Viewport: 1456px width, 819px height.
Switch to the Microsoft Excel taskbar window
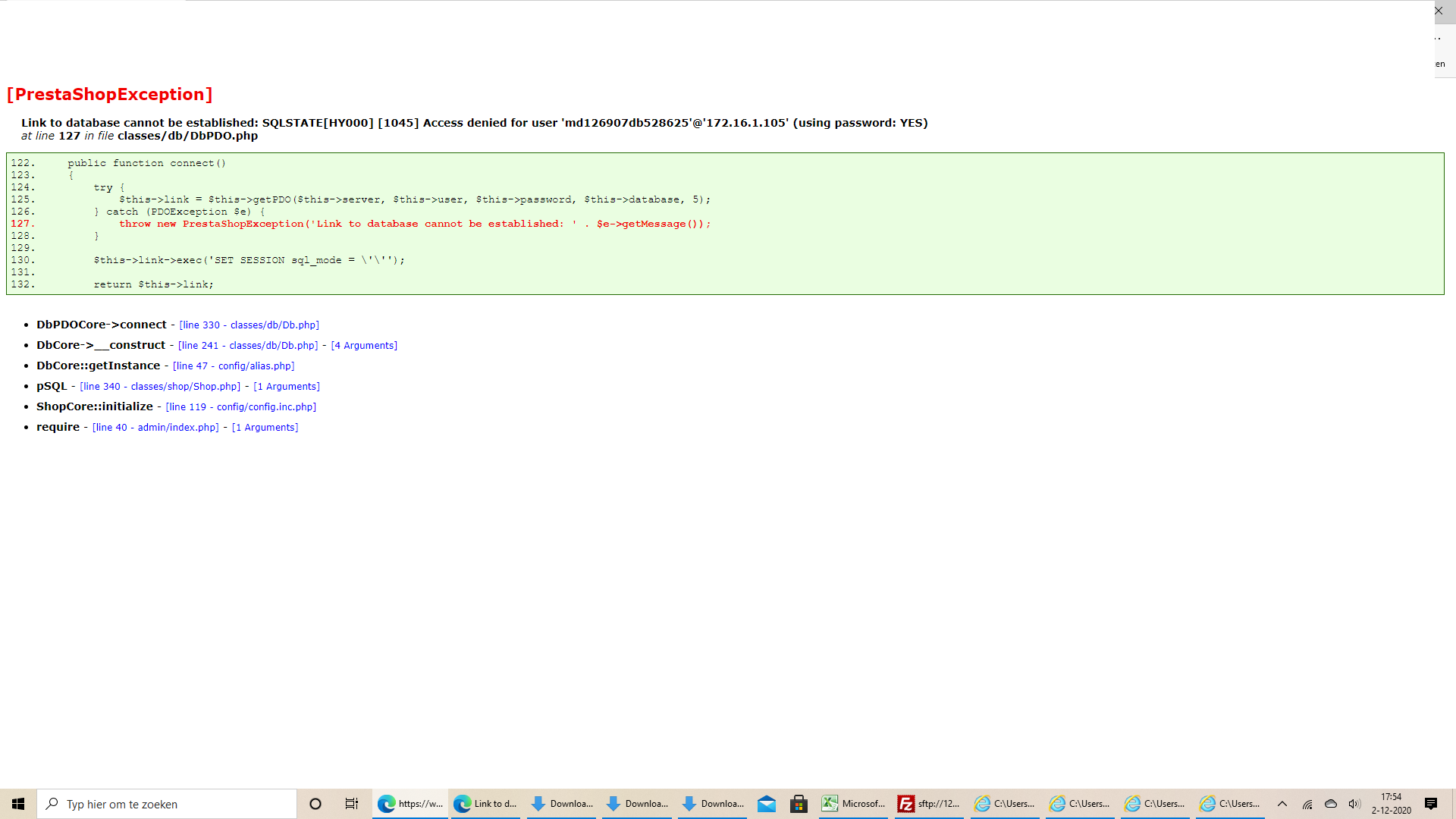(853, 804)
